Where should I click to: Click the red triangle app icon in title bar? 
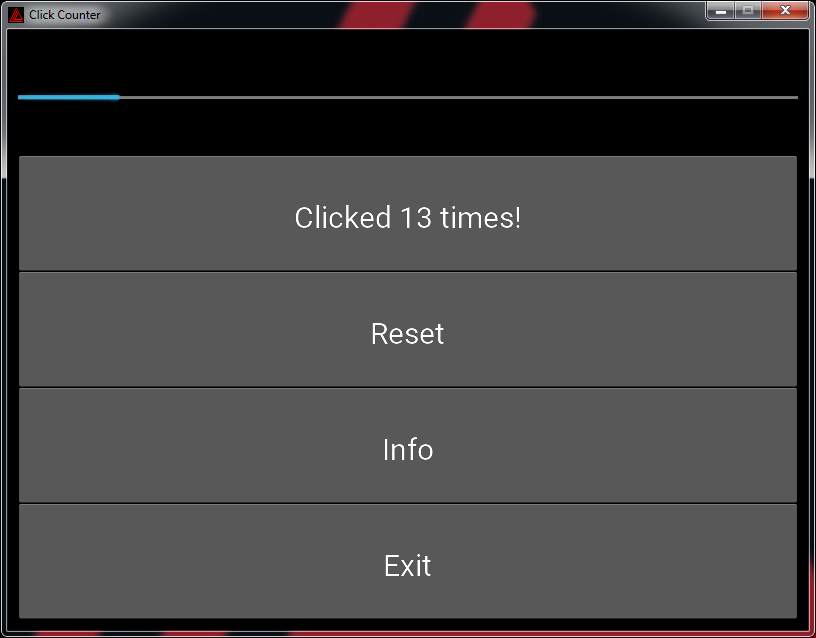[x=16, y=15]
